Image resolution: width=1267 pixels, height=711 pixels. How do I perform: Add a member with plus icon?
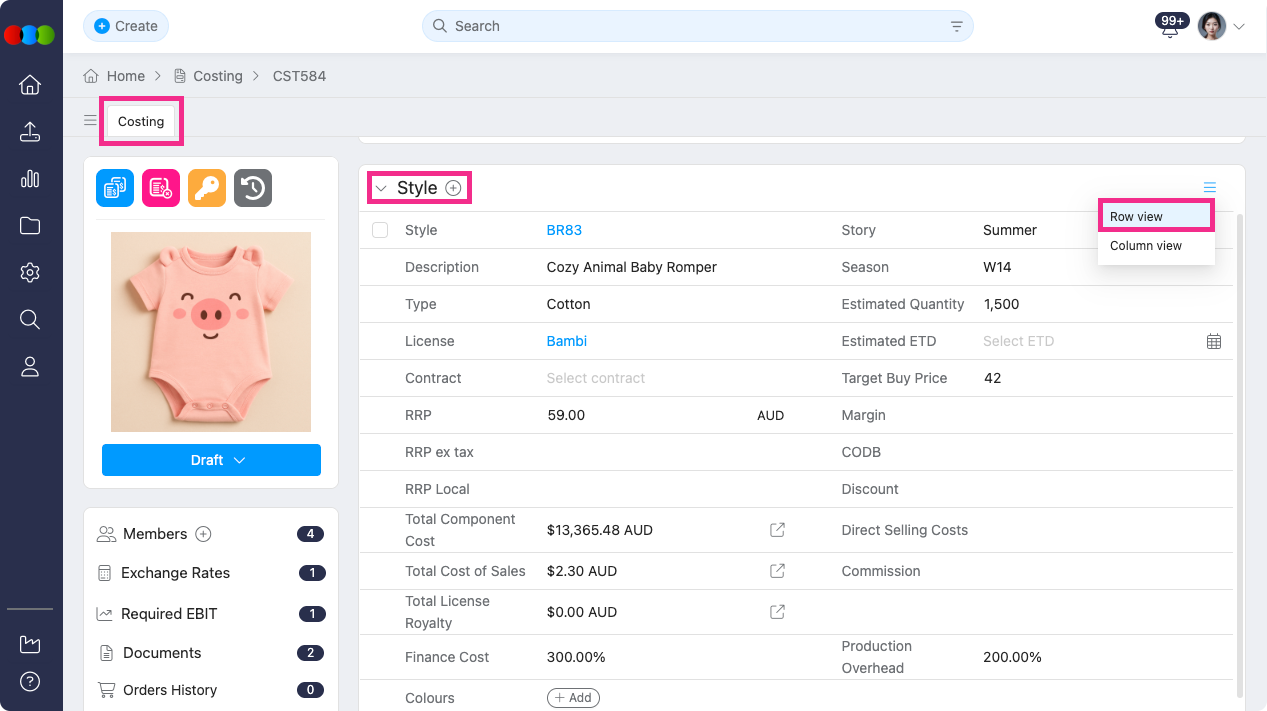coord(203,534)
